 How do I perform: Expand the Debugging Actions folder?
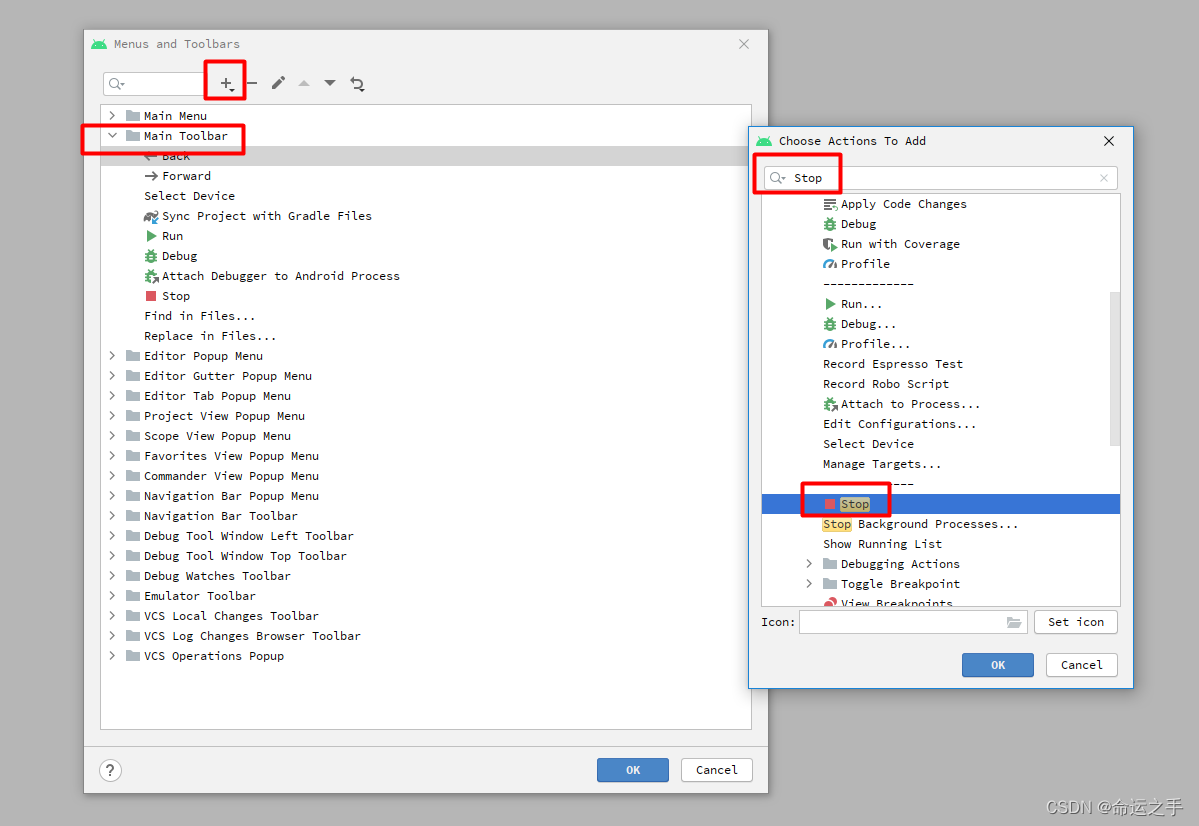click(x=809, y=564)
